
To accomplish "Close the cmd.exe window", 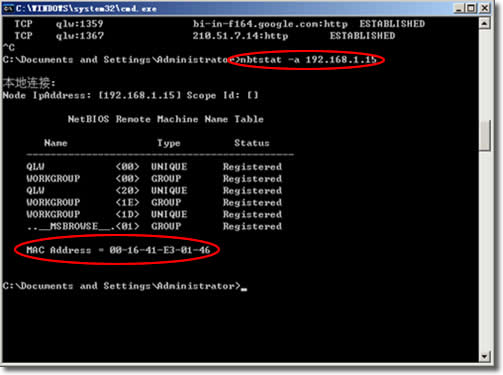I will pyautogui.click(x=484, y=8).
